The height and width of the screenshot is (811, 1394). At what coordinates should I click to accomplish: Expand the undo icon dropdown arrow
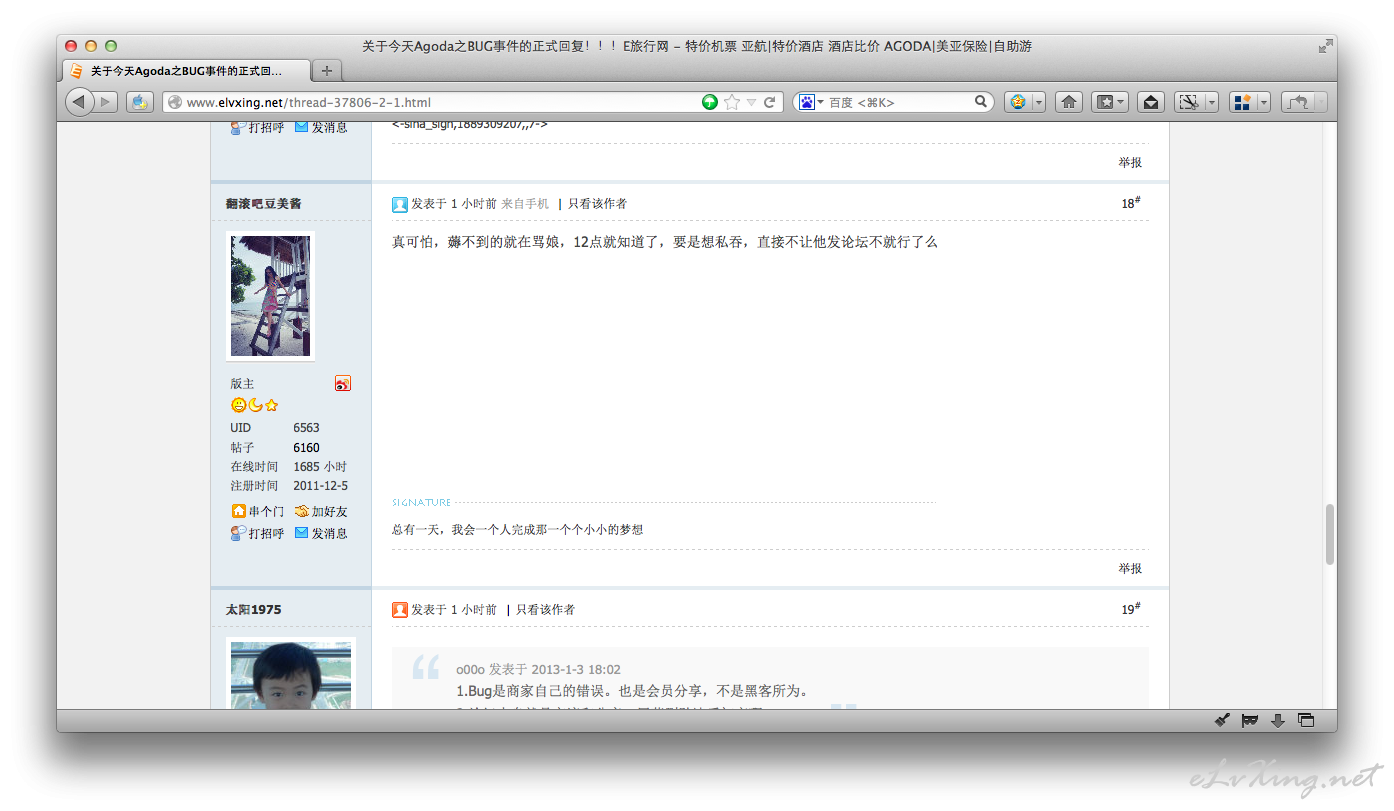(x=1320, y=102)
